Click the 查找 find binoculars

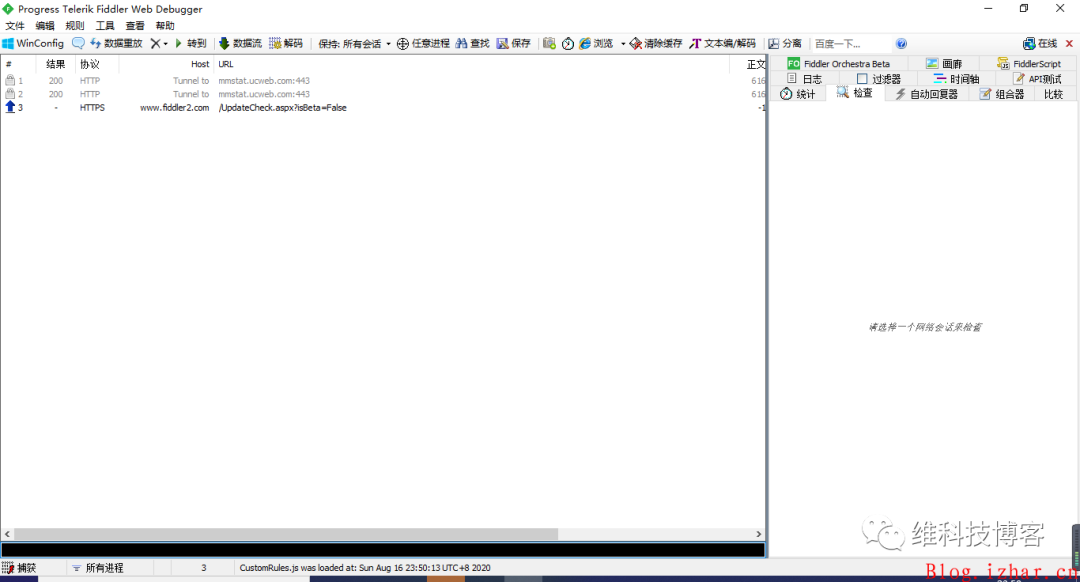pos(472,43)
